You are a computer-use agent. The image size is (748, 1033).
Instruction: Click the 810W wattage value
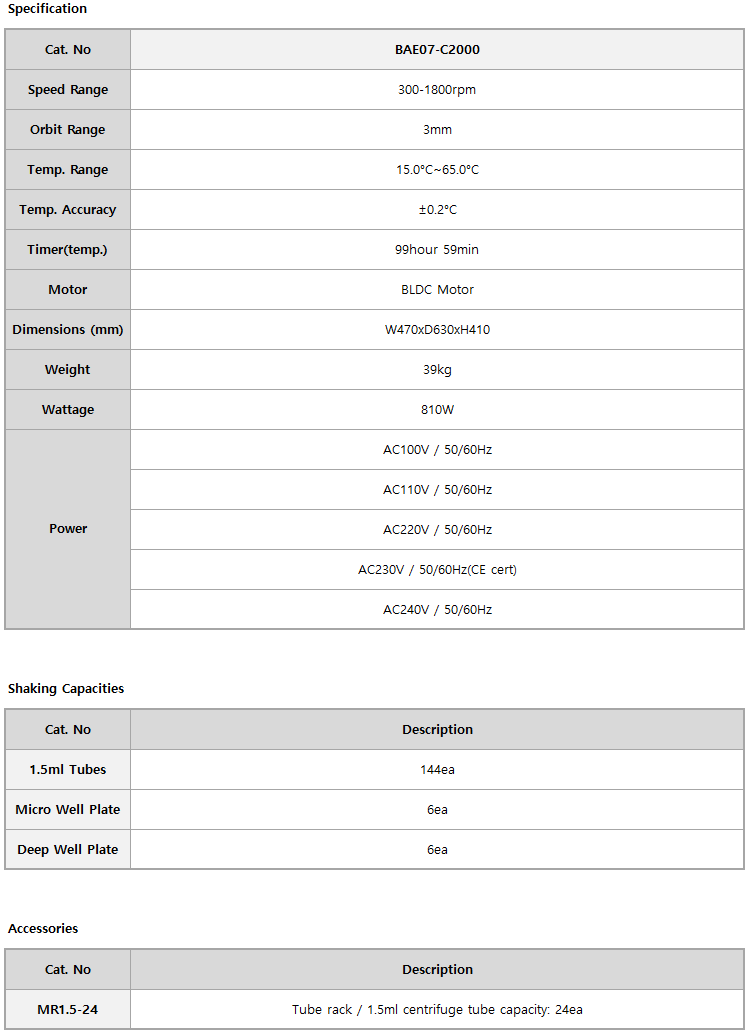pos(437,410)
